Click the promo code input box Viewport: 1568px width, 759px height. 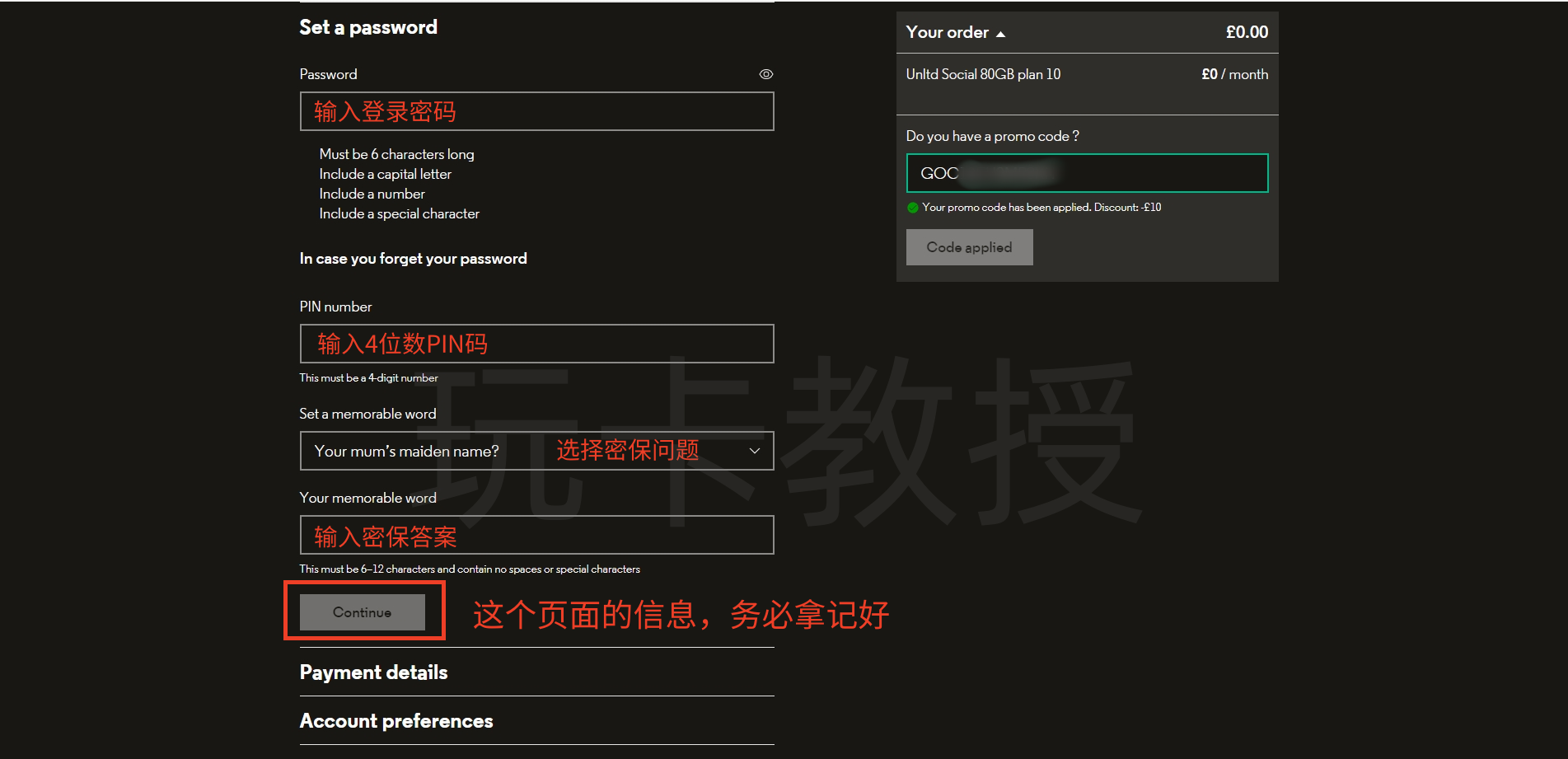[x=1086, y=173]
